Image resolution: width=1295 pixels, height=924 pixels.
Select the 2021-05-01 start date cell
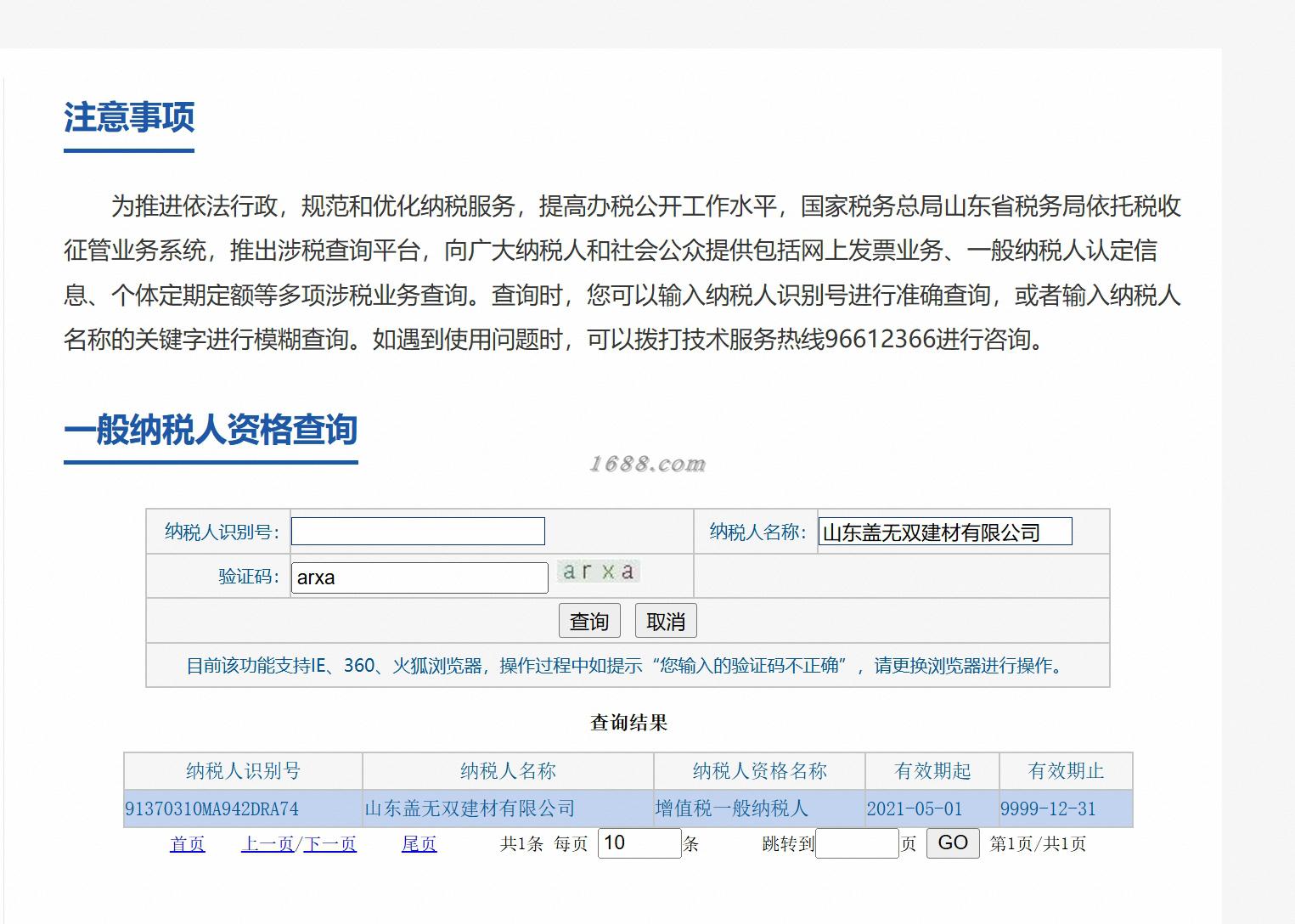(x=932, y=808)
